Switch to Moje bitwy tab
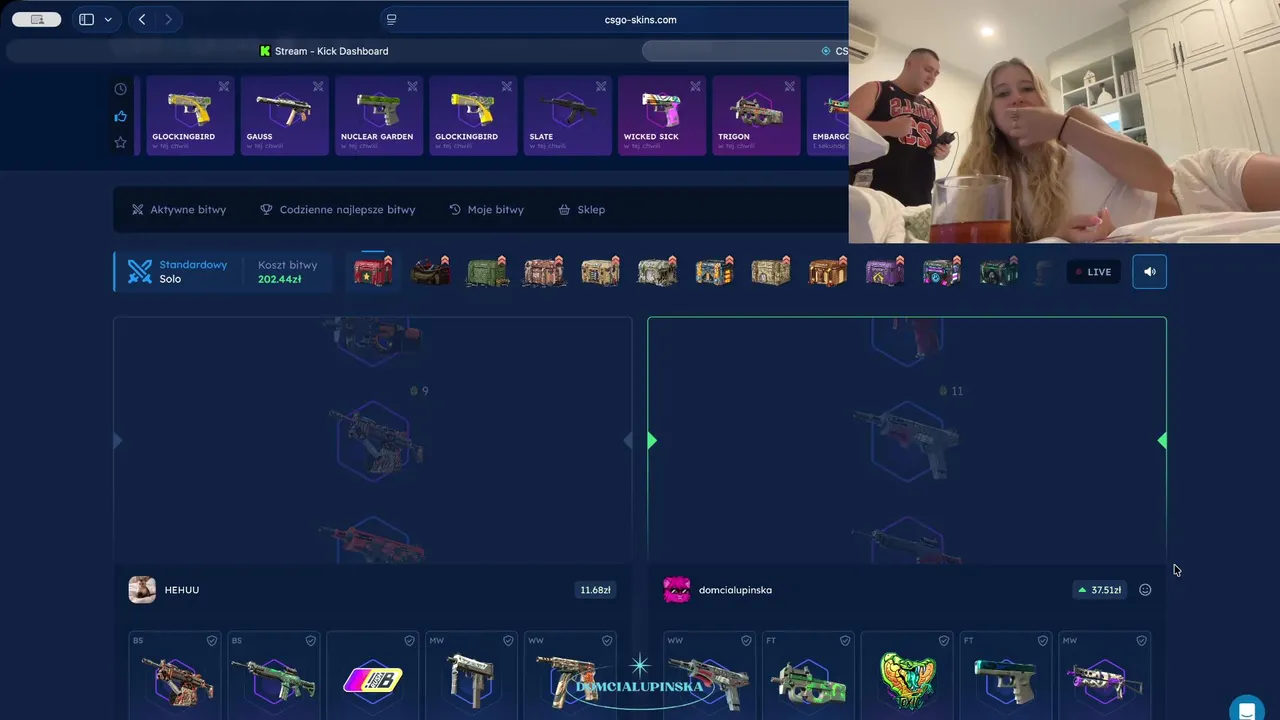 pyautogui.click(x=486, y=210)
